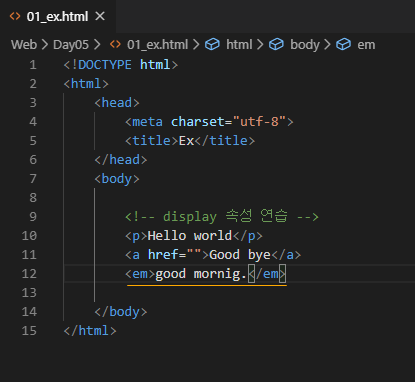Expand chevron after Day05 breadcrumb
The width and height of the screenshot is (415, 382).
[x=97, y=45]
